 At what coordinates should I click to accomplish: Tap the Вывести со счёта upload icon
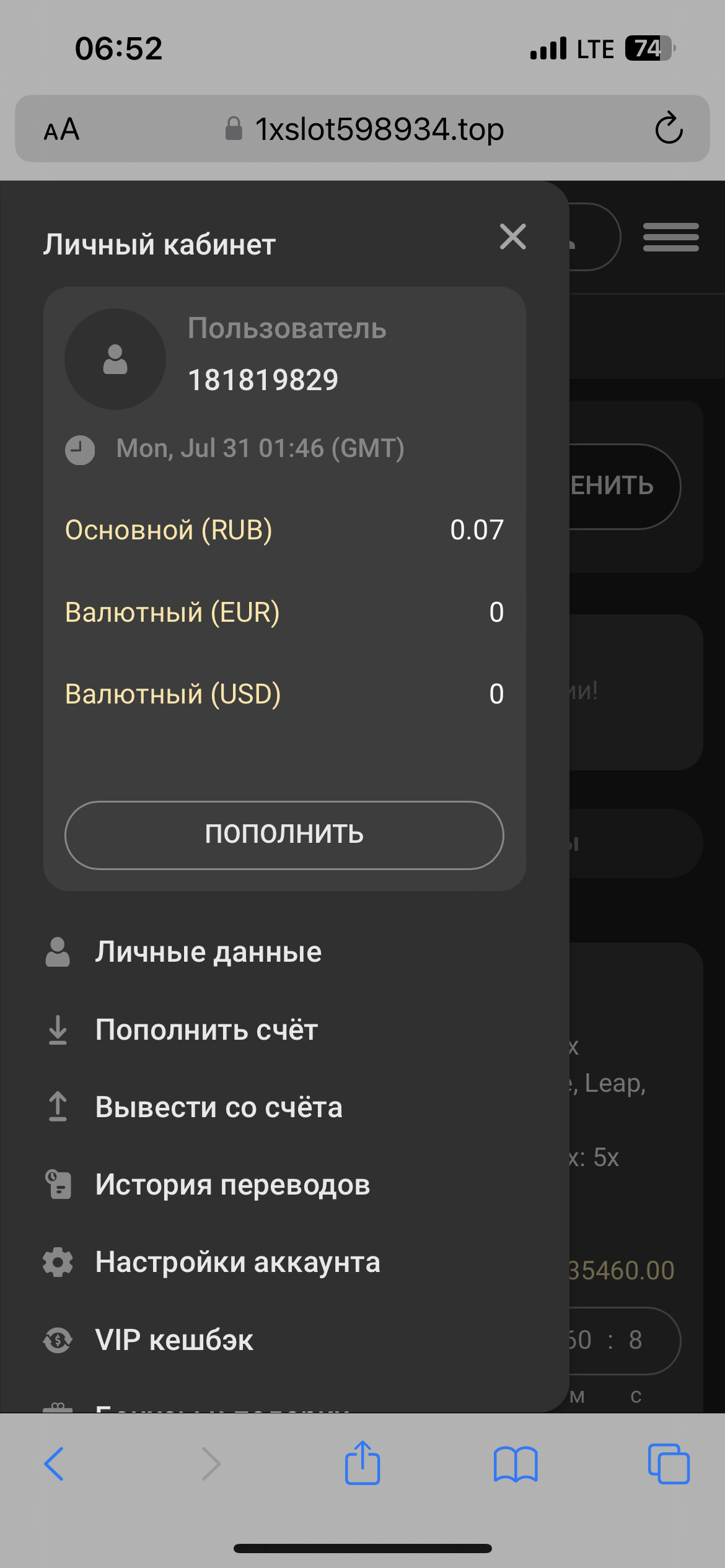click(x=58, y=1107)
